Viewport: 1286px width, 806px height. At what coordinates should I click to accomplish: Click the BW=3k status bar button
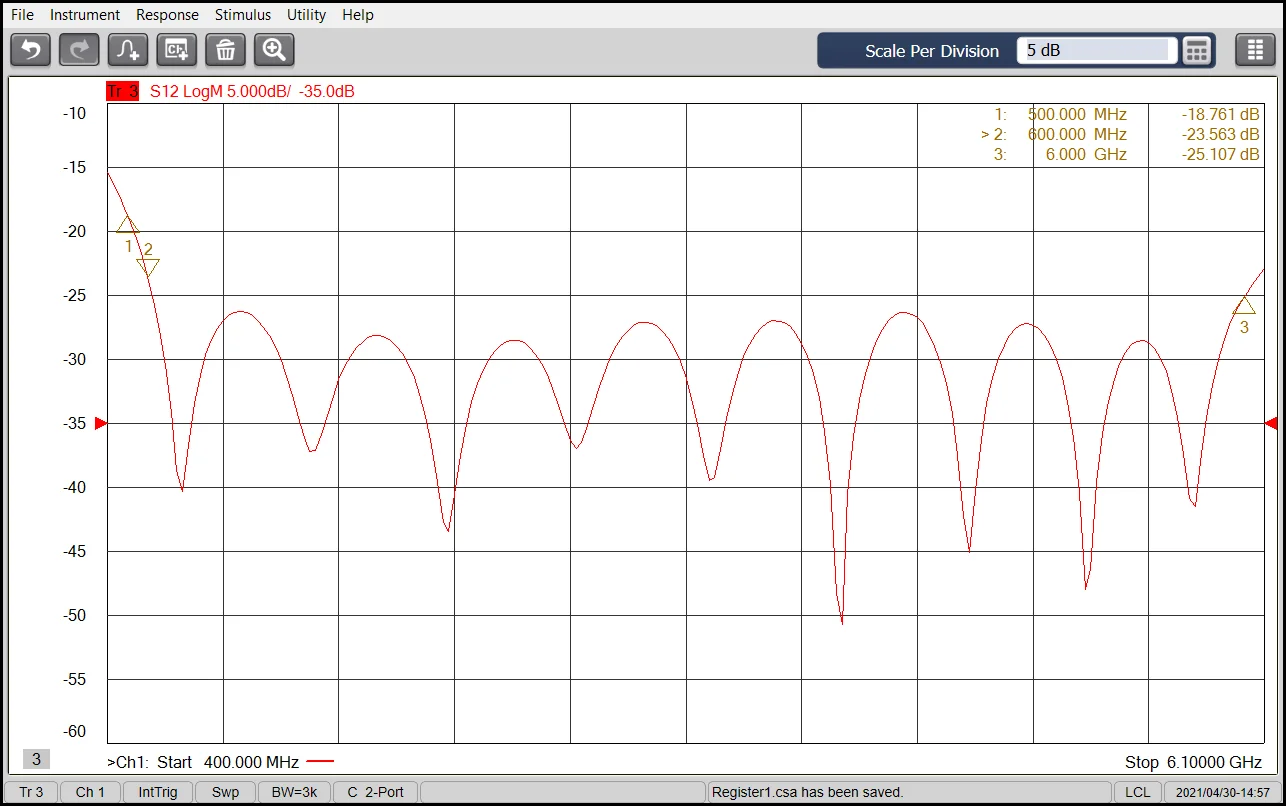pyautogui.click(x=294, y=792)
